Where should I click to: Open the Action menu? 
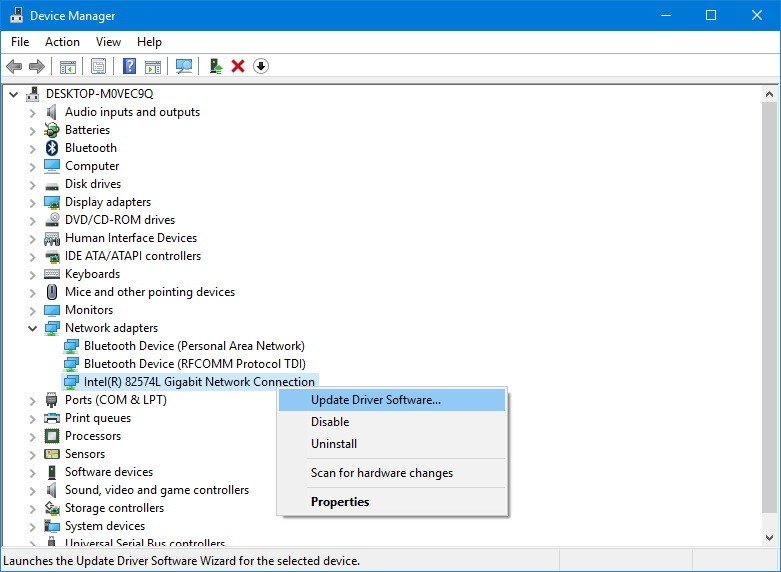[x=62, y=42]
